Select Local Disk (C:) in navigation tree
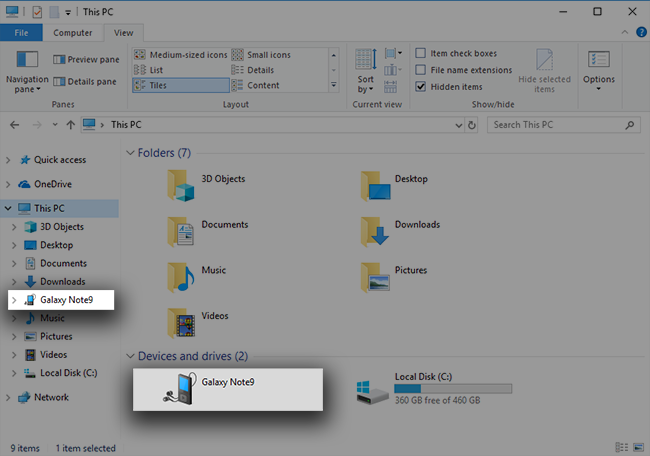Viewport: 650px width, 456px height. point(68,373)
